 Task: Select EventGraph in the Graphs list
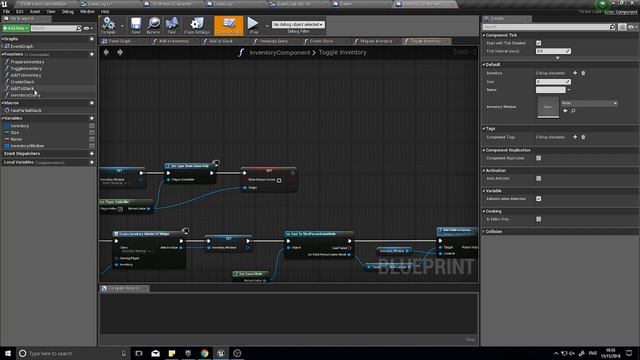(x=22, y=46)
